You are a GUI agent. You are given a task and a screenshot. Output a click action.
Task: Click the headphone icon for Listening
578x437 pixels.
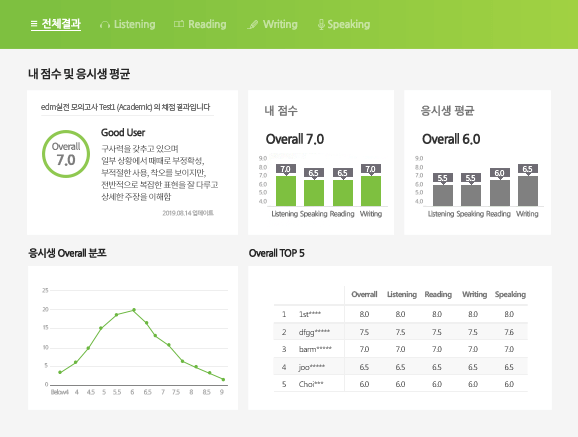[x=105, y=25]
